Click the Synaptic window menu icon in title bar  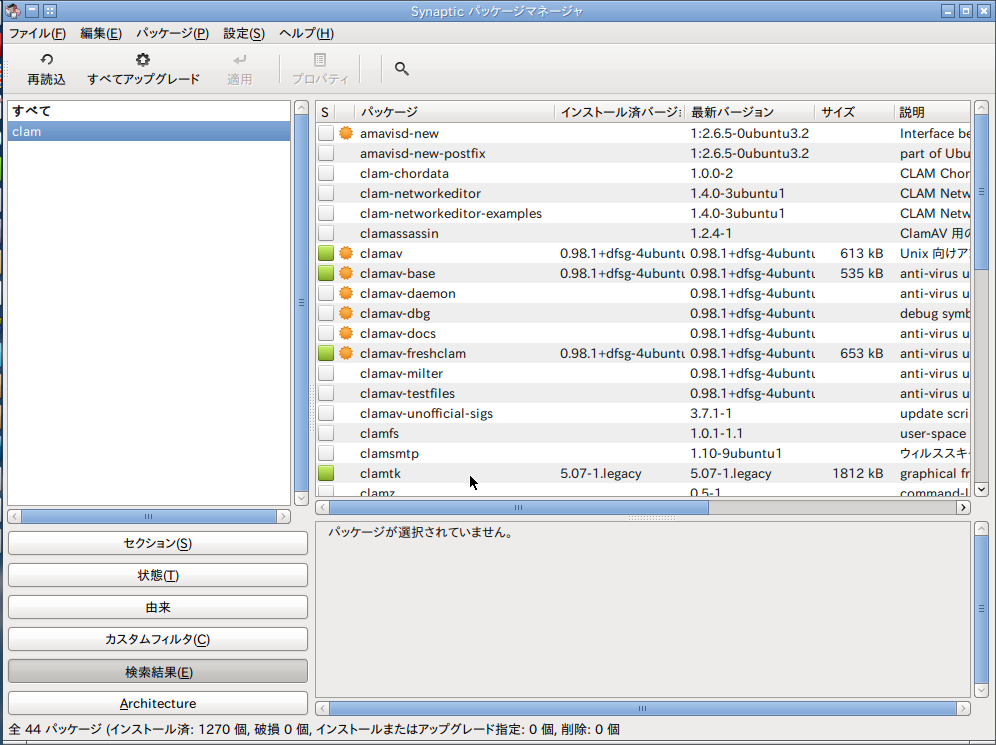(x=13, y=11)
